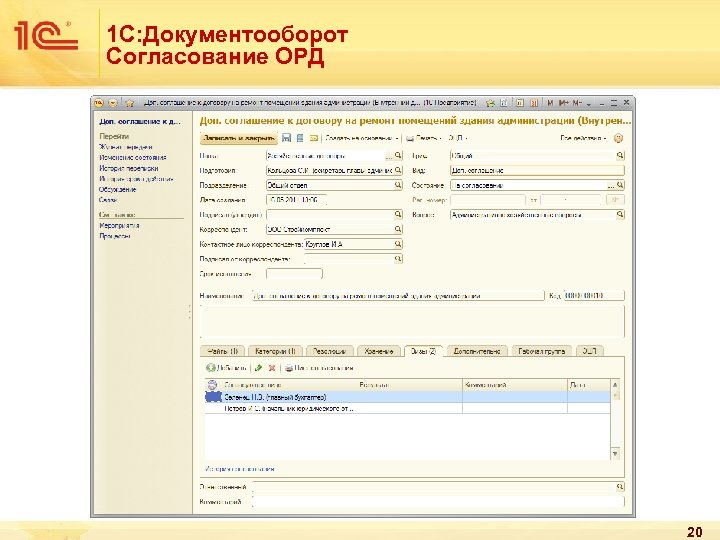Switch to the Визы (2) tab

pos(423,351)
